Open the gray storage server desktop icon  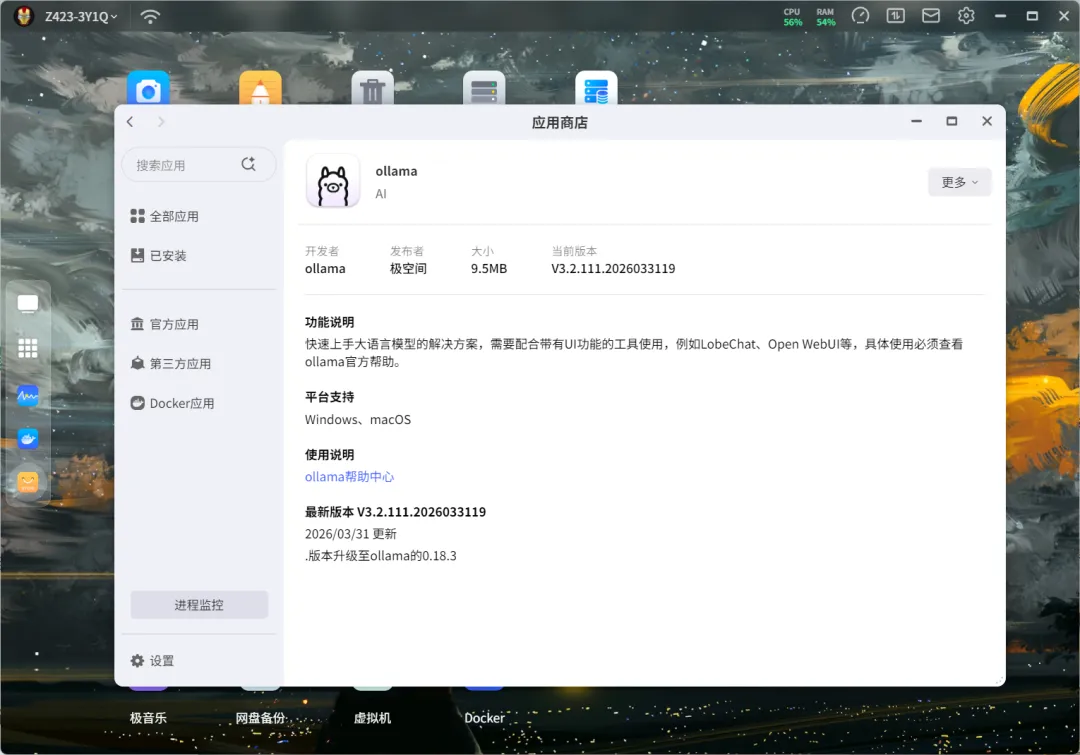click(484, 88)
